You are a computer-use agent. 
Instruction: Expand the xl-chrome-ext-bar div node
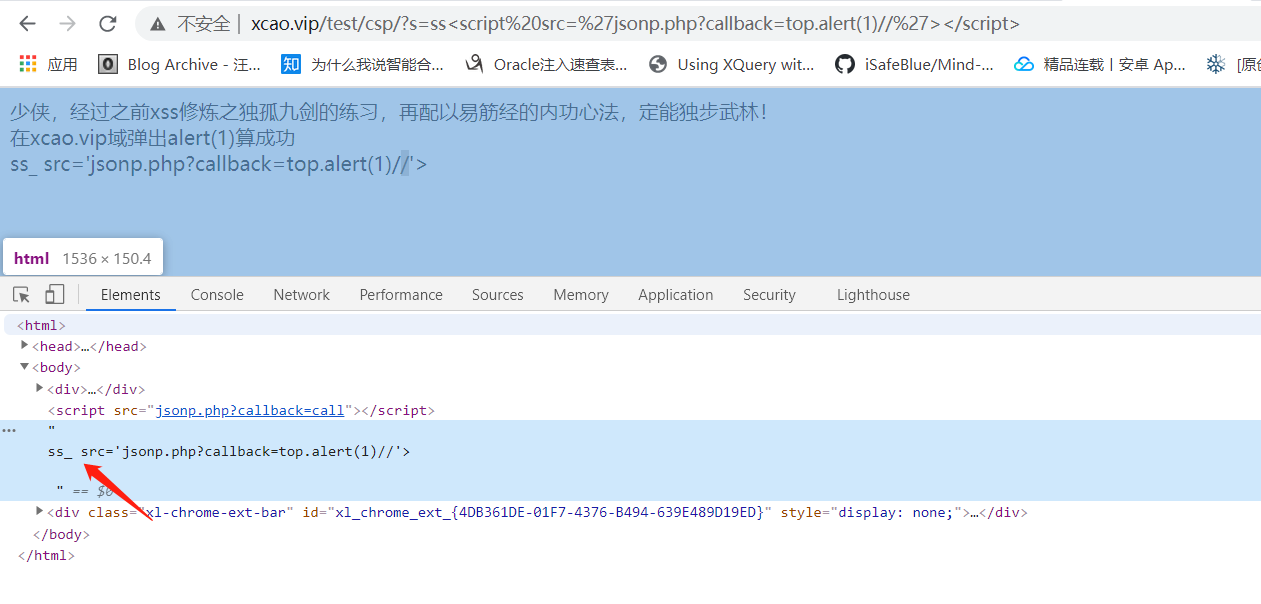tap(40, 511)
